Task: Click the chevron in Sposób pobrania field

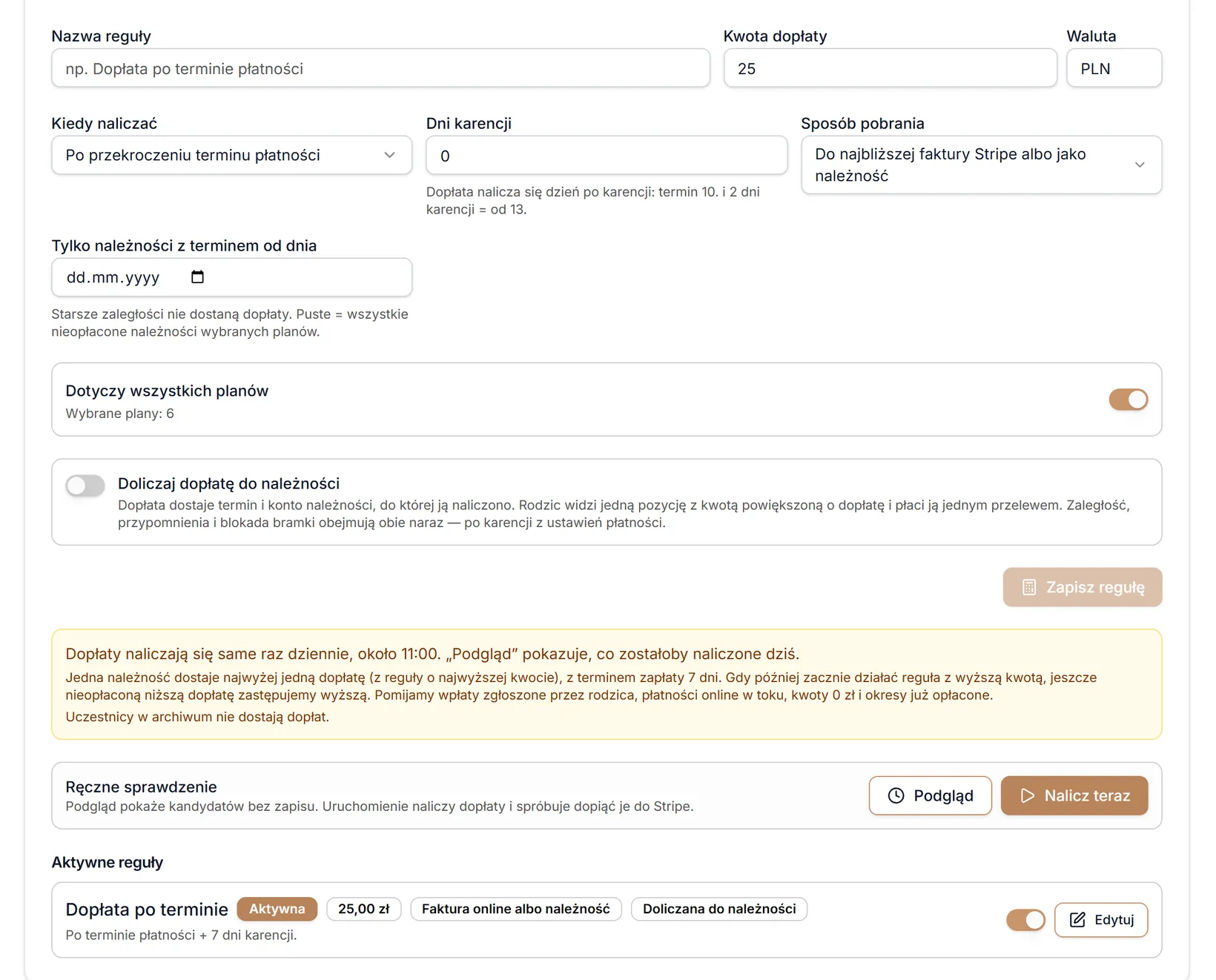Action: click(1140, 165)
